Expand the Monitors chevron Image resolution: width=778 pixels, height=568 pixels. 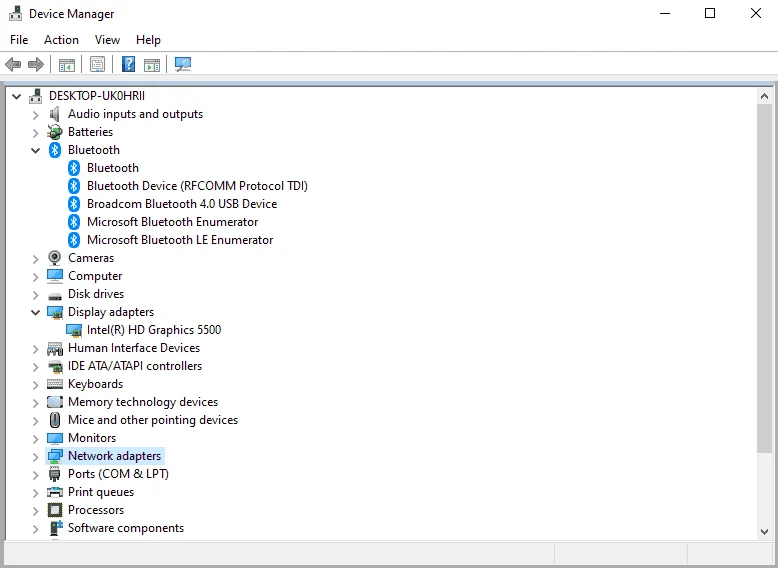[35, 439]
